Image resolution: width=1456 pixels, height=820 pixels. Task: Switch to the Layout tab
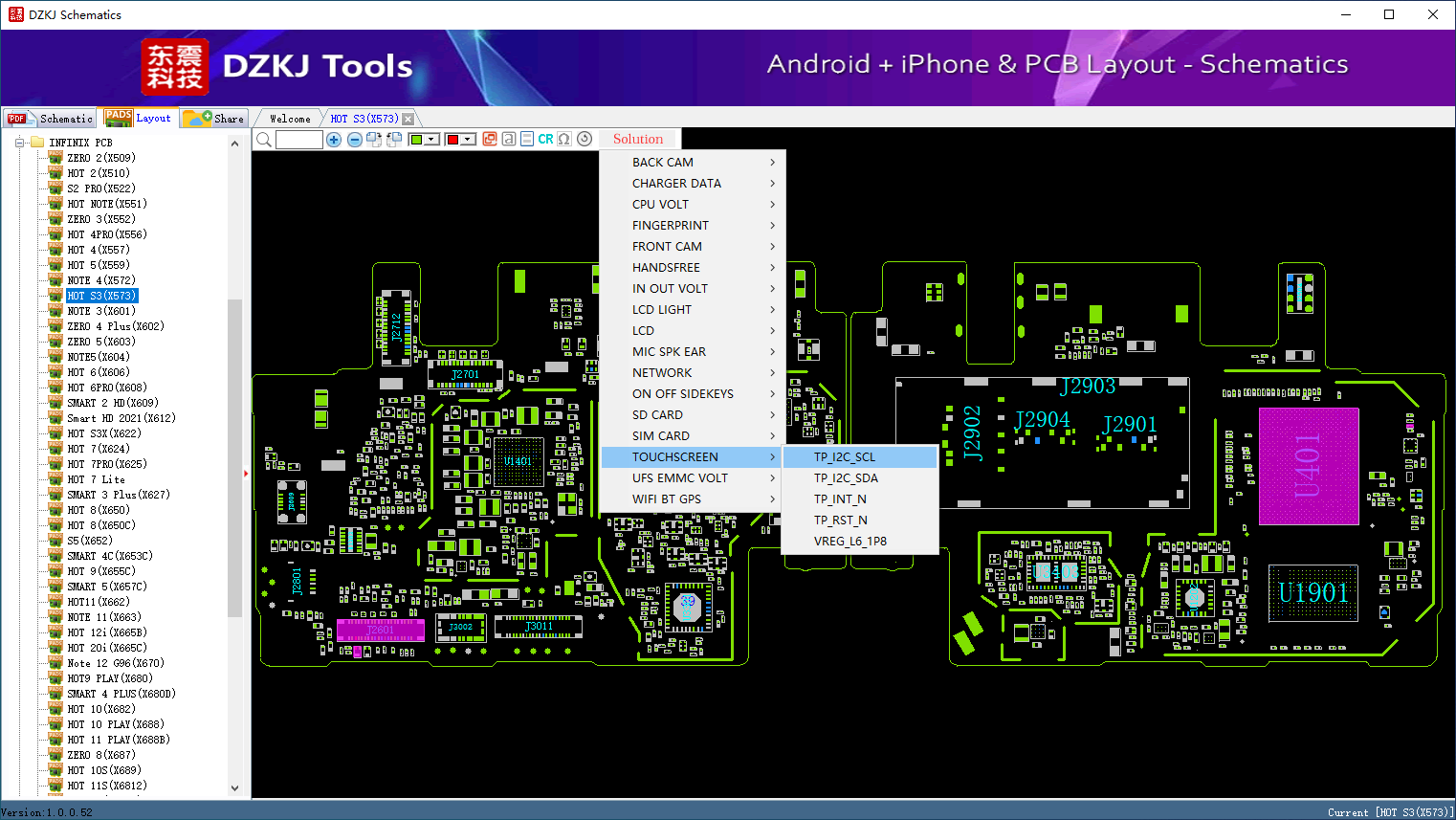(139, 118)
